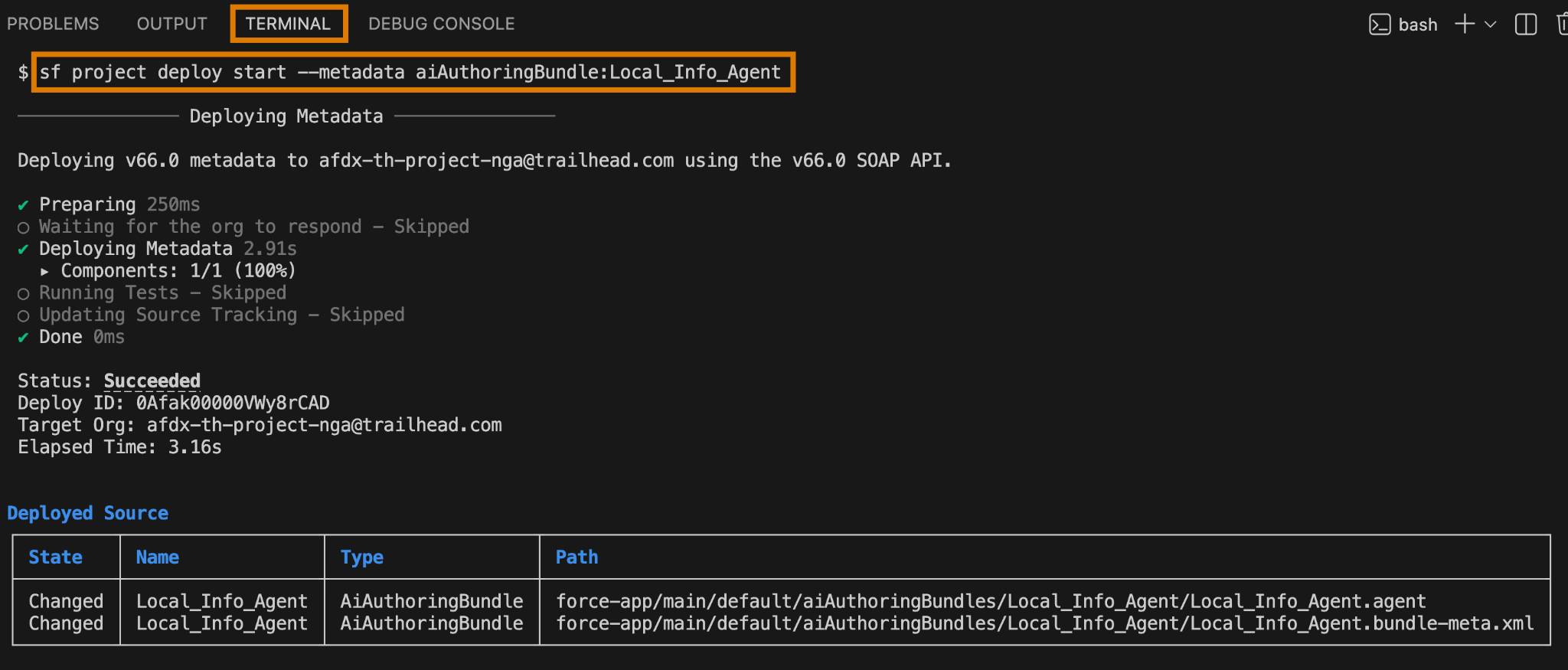Click the Type column header
Viewport: 1568px width, 670px height.
pyautogui.click(x=361, y=557)
